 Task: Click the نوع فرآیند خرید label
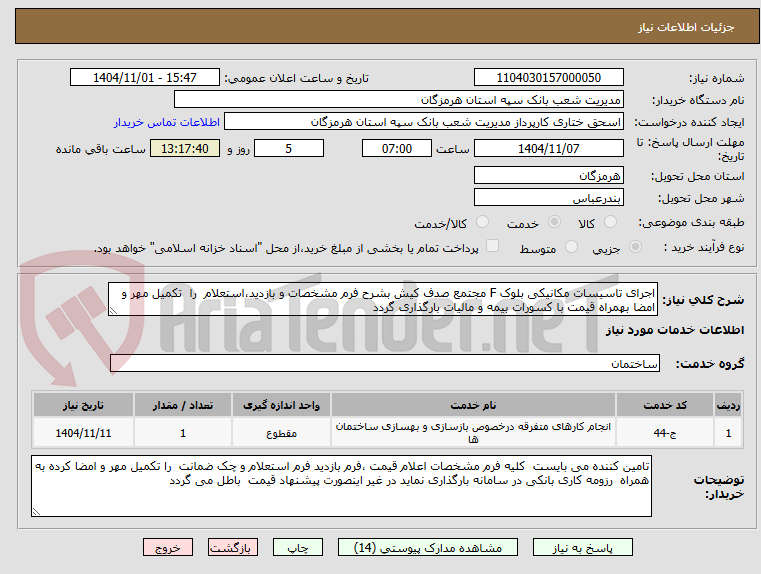pos(704,247)
